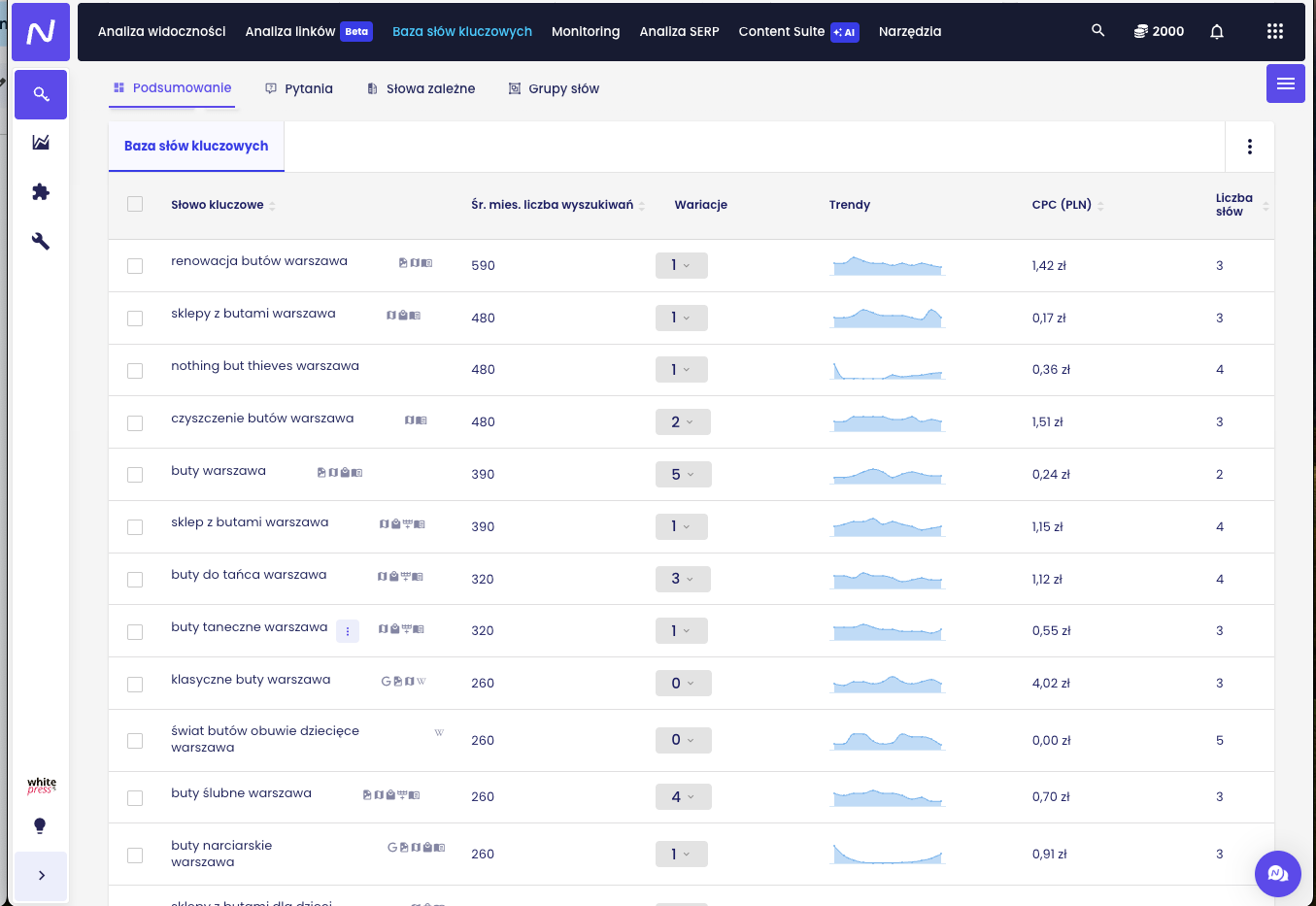Expand the left sidebar with arrow
The width and height of the screenshot is (1316, 906).
click(x=41, y=876)
